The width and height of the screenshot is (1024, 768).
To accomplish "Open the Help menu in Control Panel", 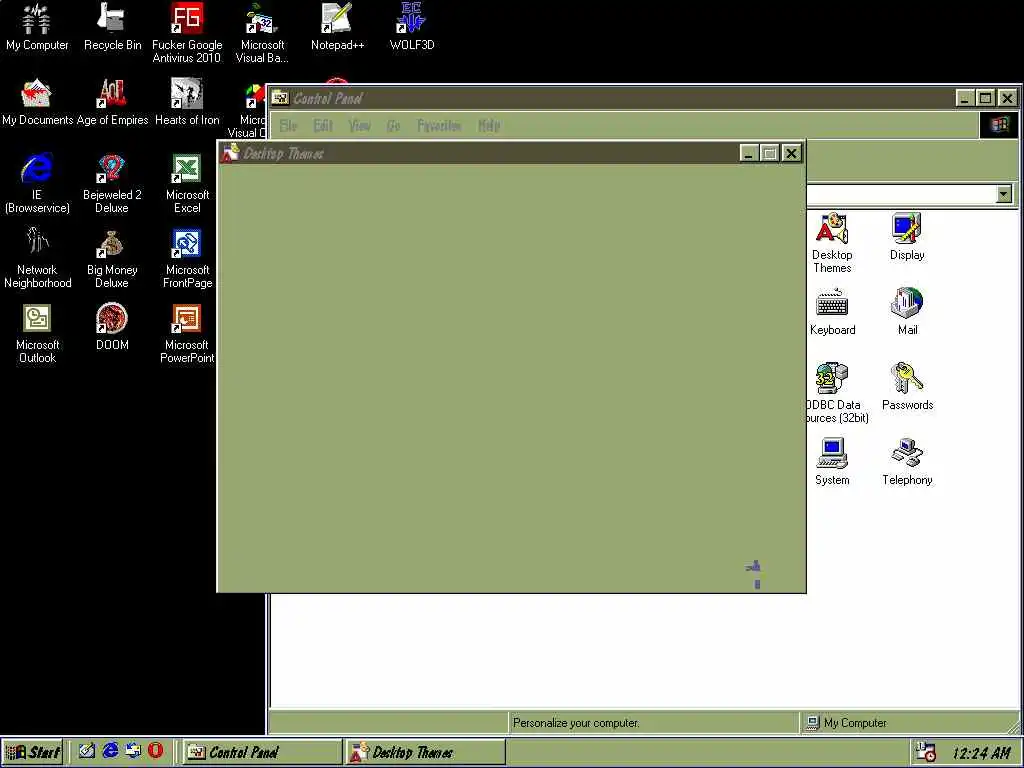I will (x=488, y=125).
